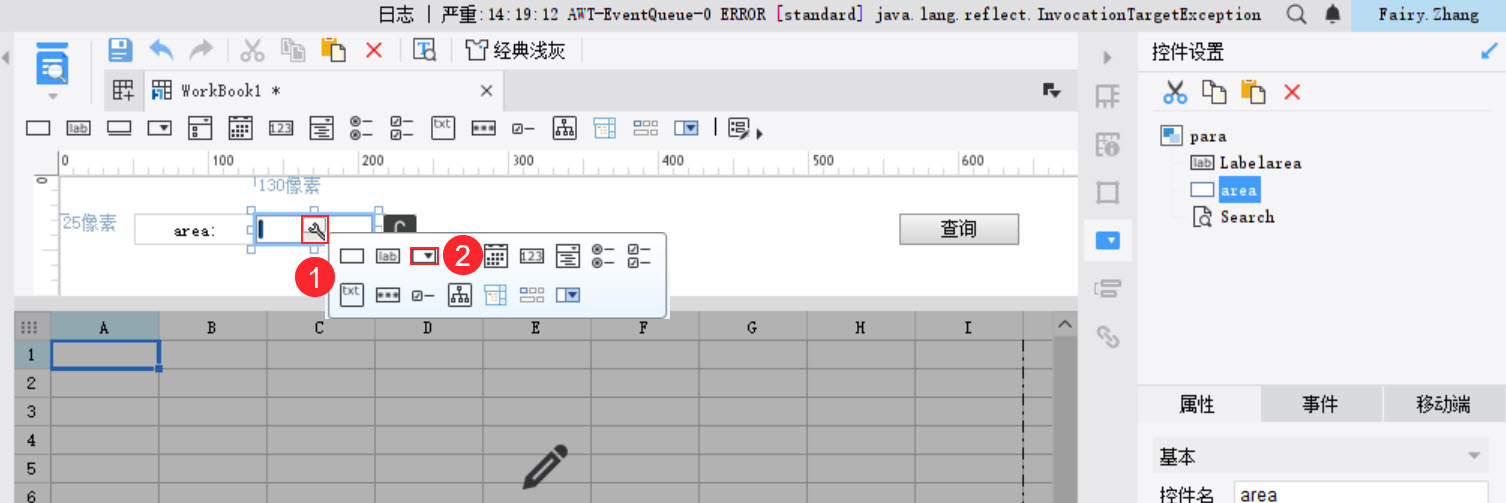The height and width of the screenshot is (503, 1506).
Task: Choose the lab label widget in the popup
Action: coord(387,256)
